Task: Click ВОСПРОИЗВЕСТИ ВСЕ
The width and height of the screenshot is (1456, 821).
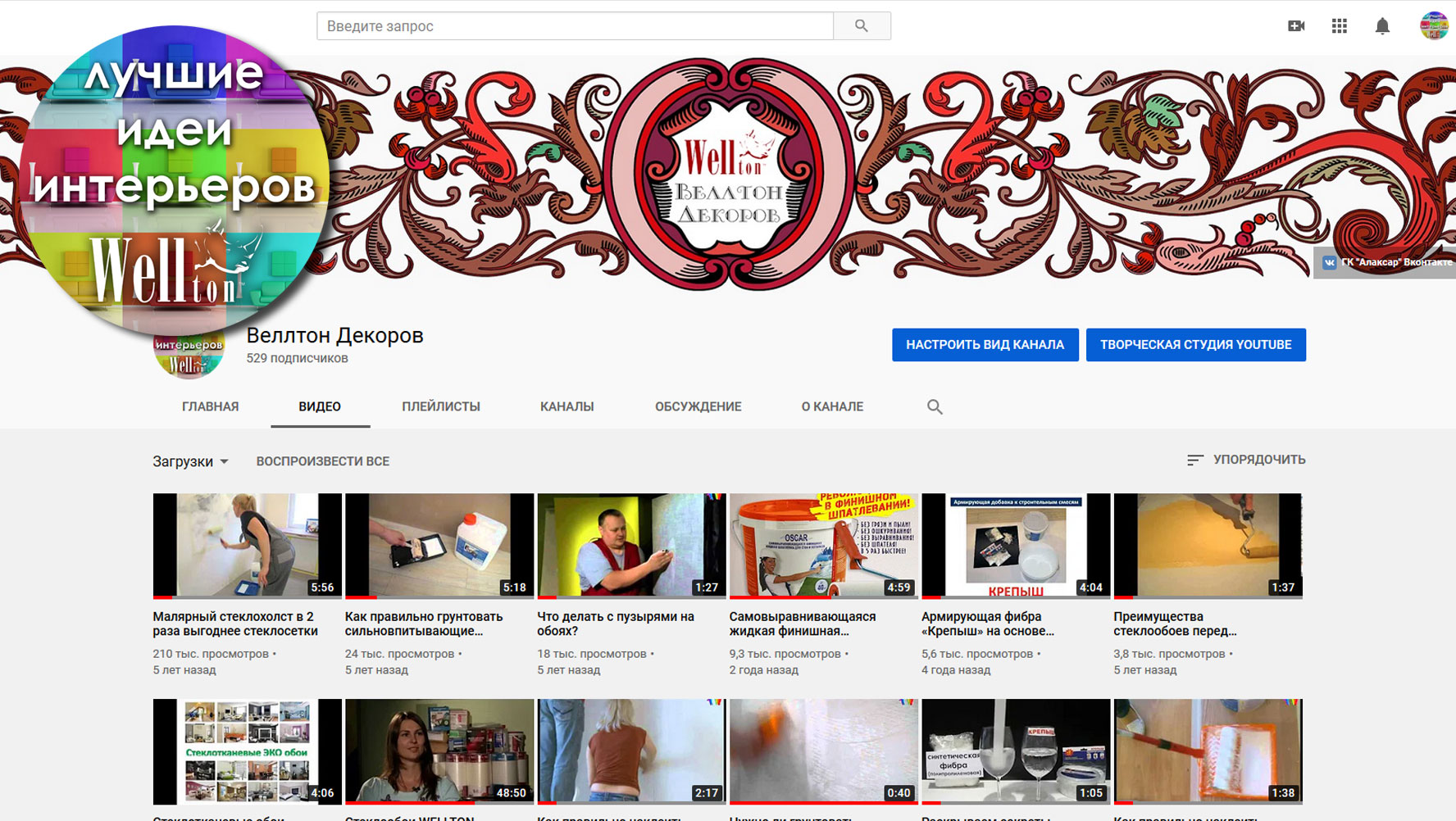Action: pos(323,461)
